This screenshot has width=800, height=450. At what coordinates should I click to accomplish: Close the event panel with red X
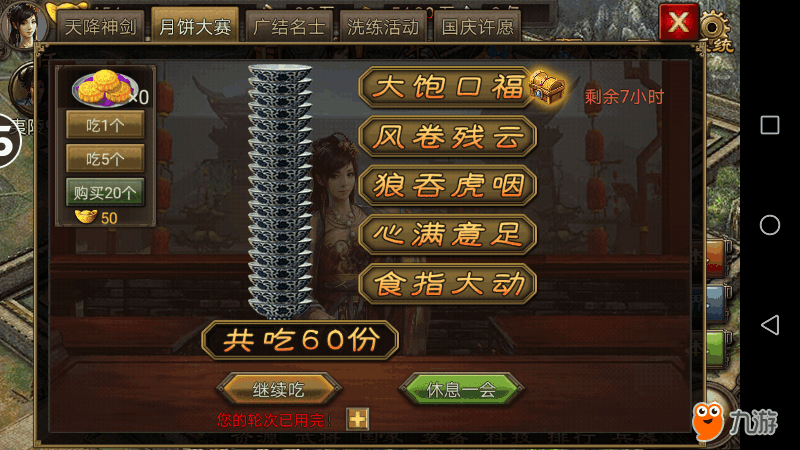[679, 22]
